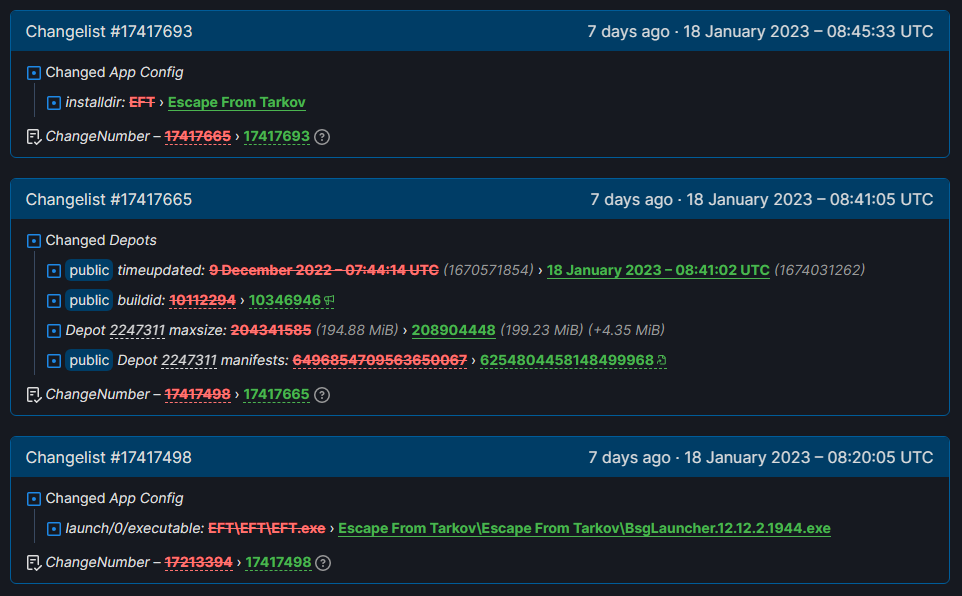Viewport: 962px width, 596px height.
Task: Open new change number 17417693 link
Action: [x=277, y=136]
